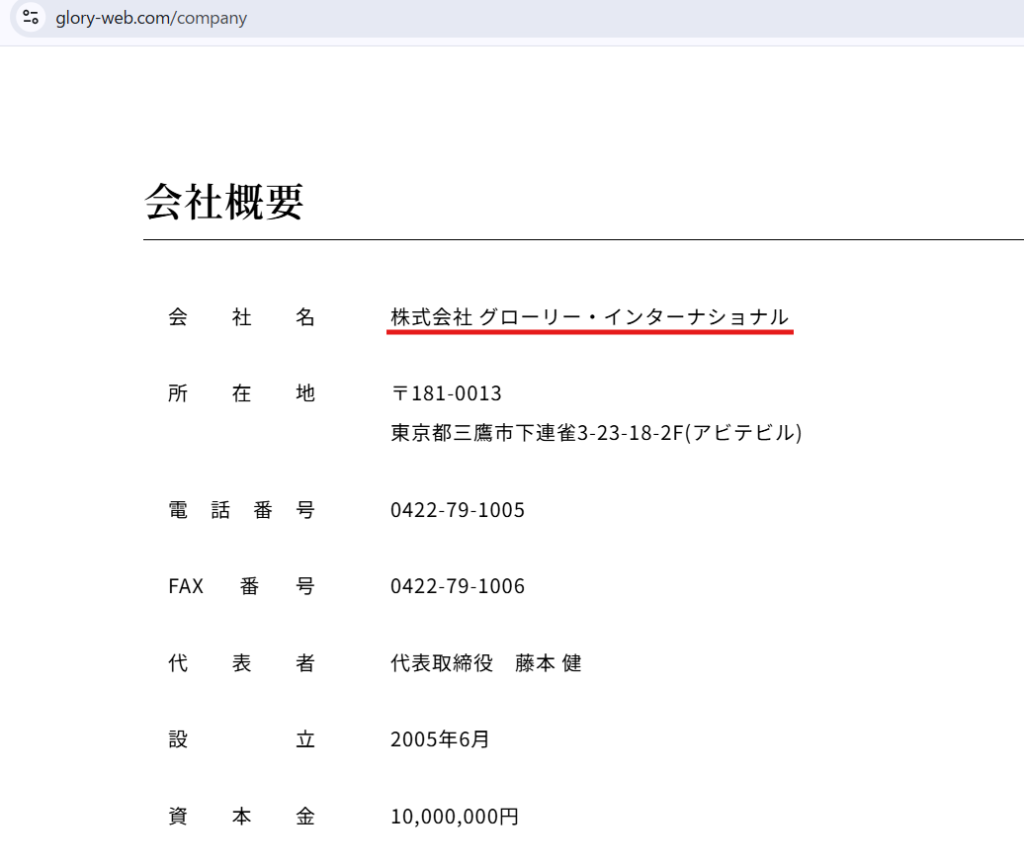Click the capital amount 10,000,000円
1024x865 pixels.
tap(455, 817)
